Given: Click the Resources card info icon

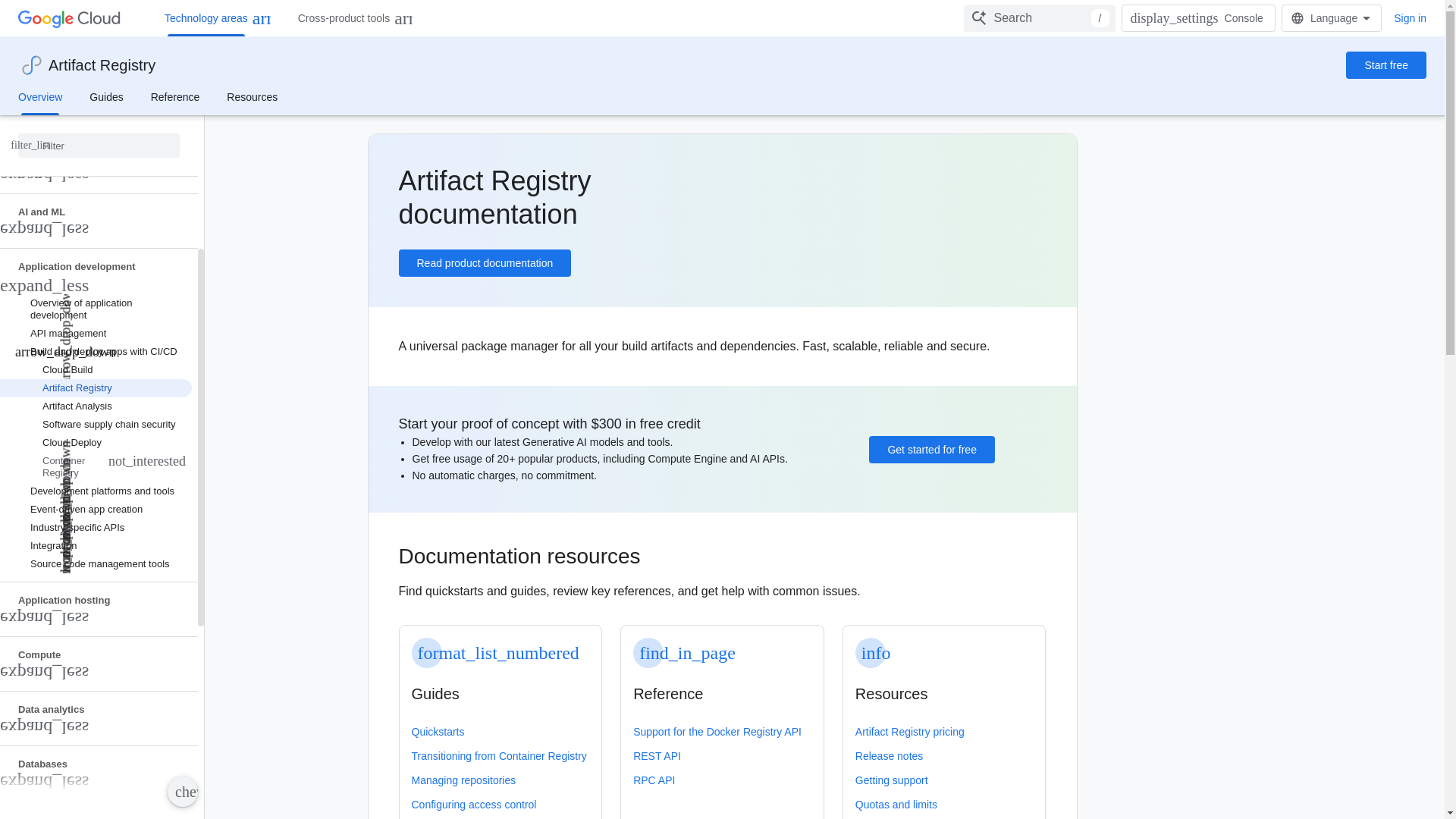Looking at the screenshot, I should (x=871, y=653).
